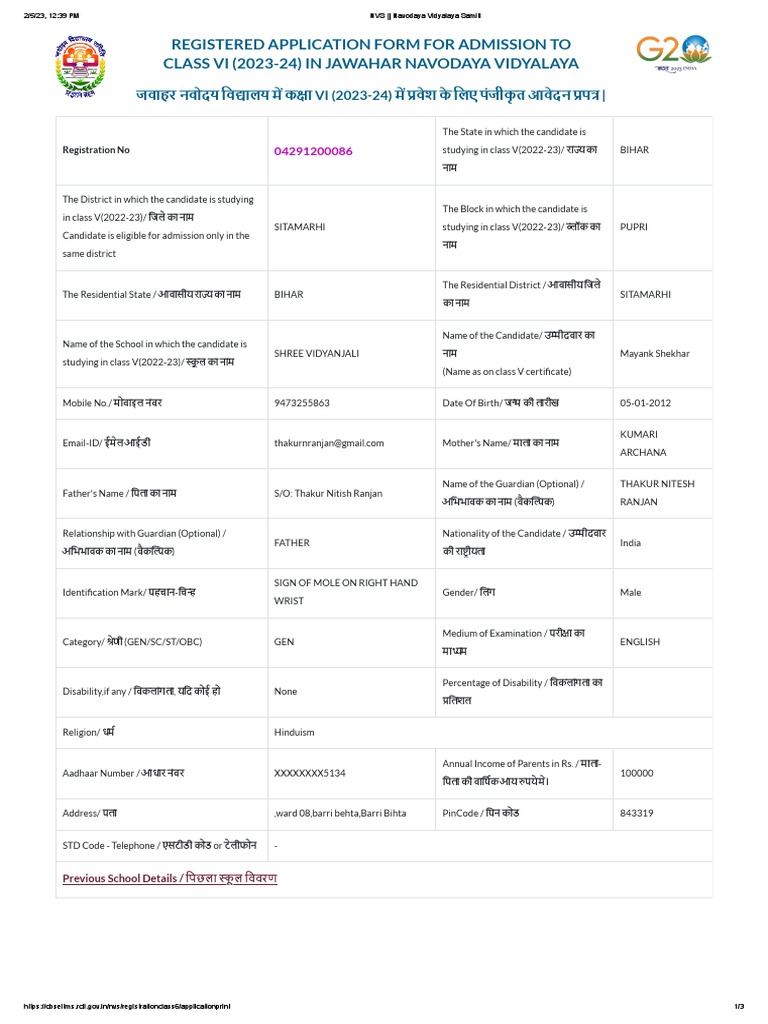This screenshot has width=768, height=1024.
Task: Click the annual income value 100000
Action: click(637, 773)
